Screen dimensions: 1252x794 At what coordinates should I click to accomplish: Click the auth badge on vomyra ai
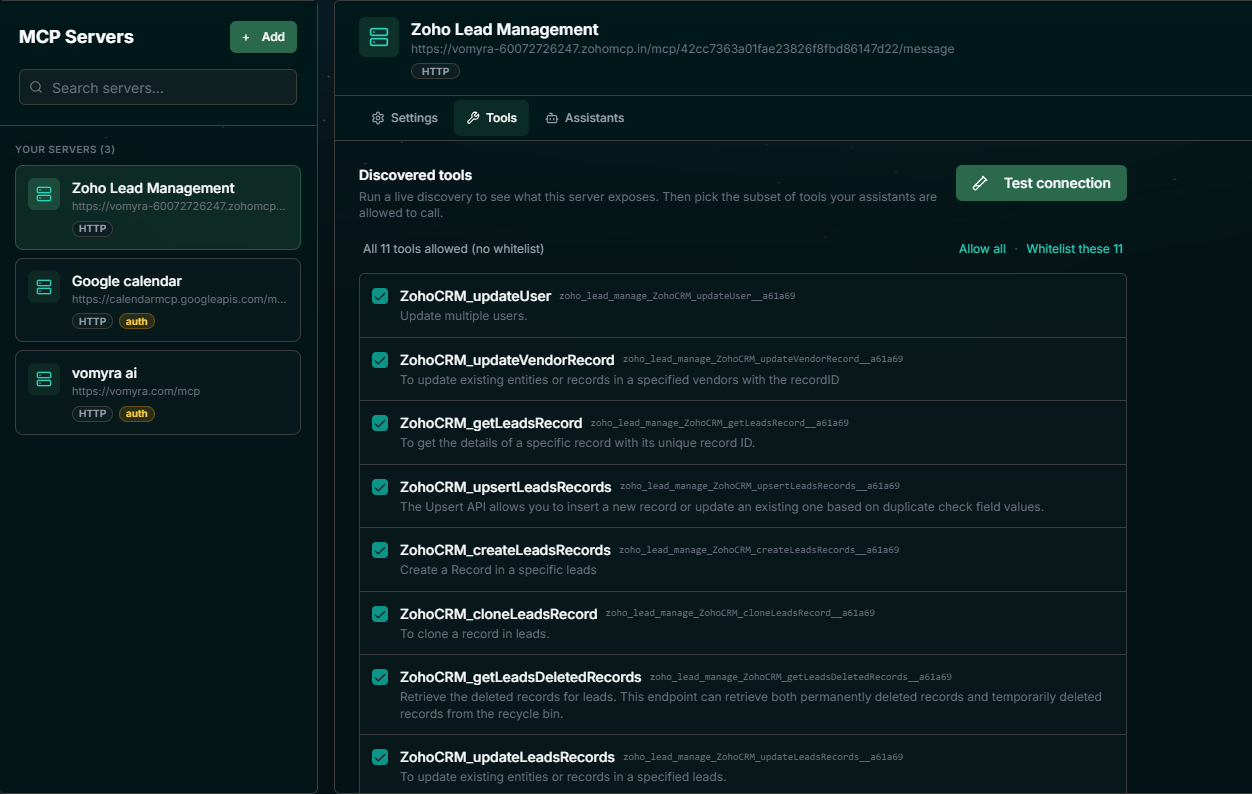137,414
